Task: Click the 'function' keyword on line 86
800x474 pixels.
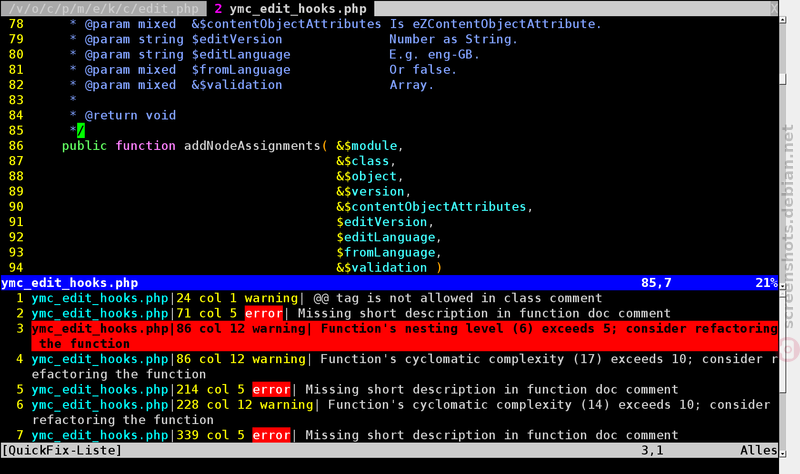Action: [145, 146]
